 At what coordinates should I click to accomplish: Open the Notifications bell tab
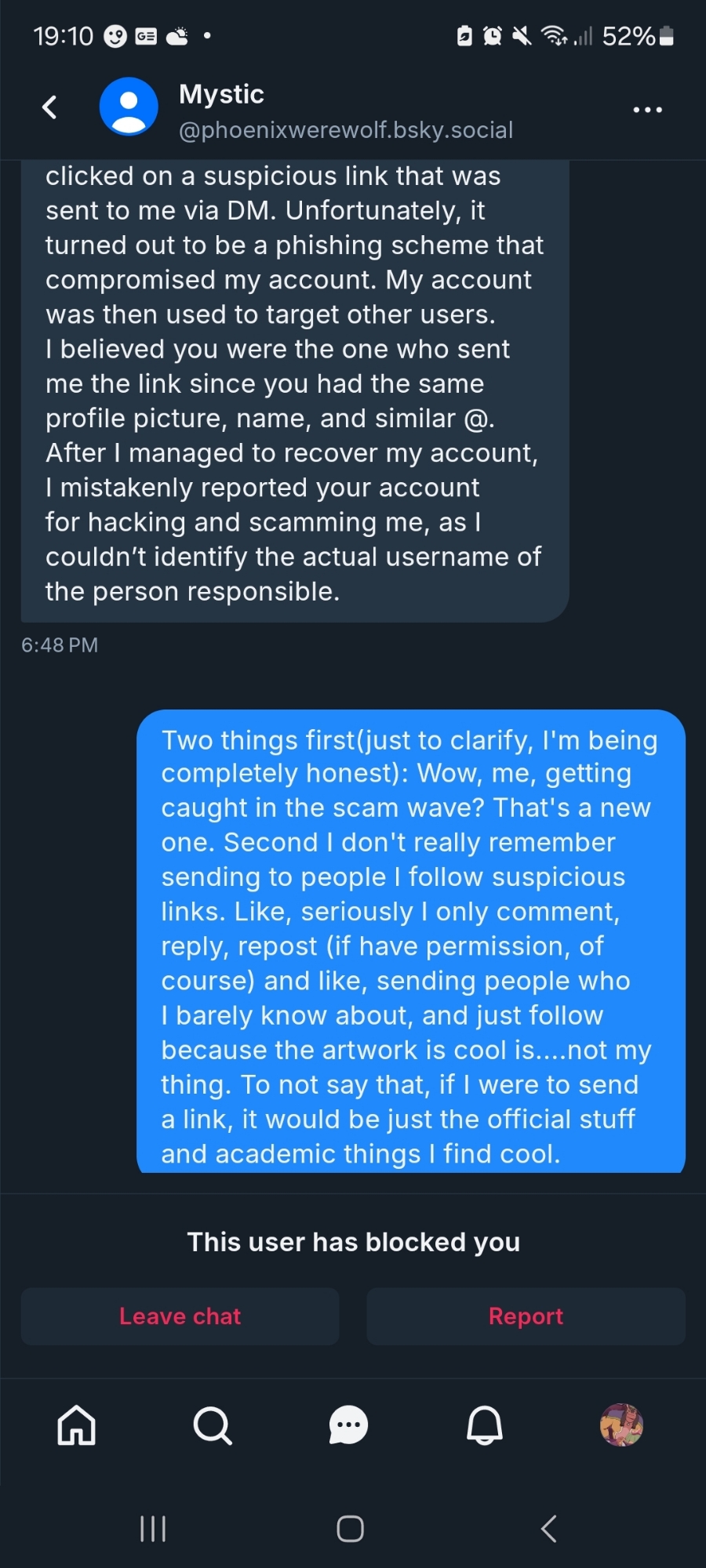coord(485,1425)
